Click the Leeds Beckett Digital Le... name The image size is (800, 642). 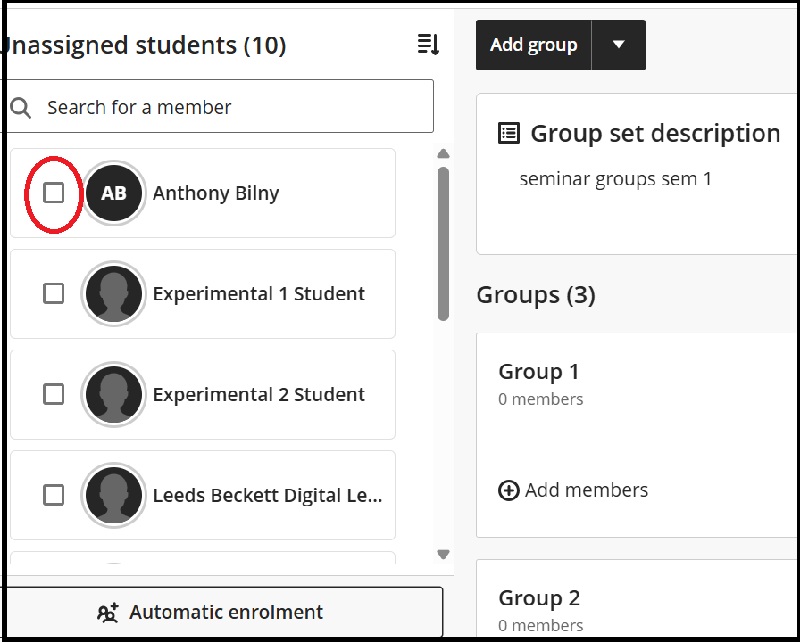tap(267, 496)
